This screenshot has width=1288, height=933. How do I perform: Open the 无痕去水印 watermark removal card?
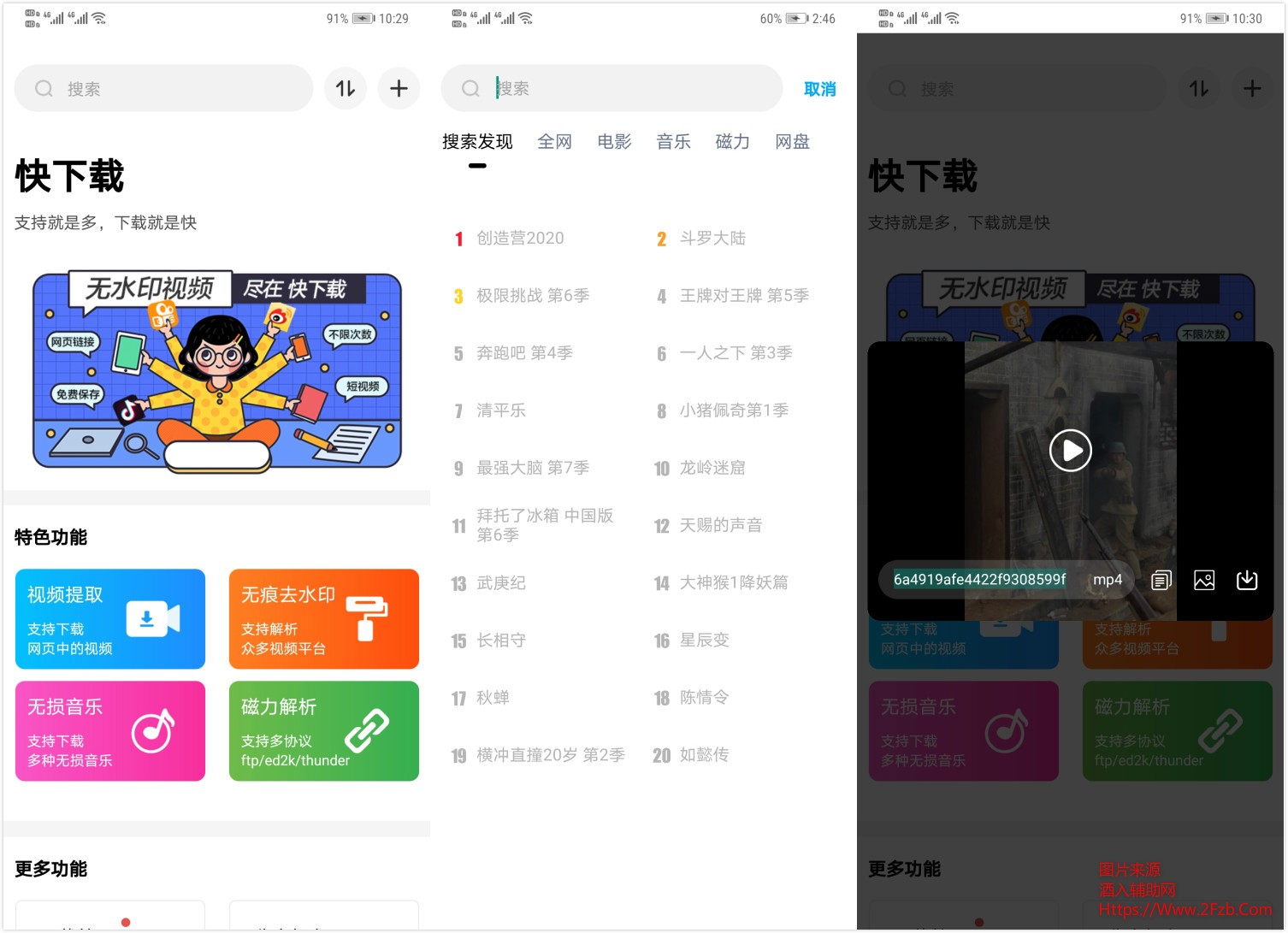click(x=324, y=619)
